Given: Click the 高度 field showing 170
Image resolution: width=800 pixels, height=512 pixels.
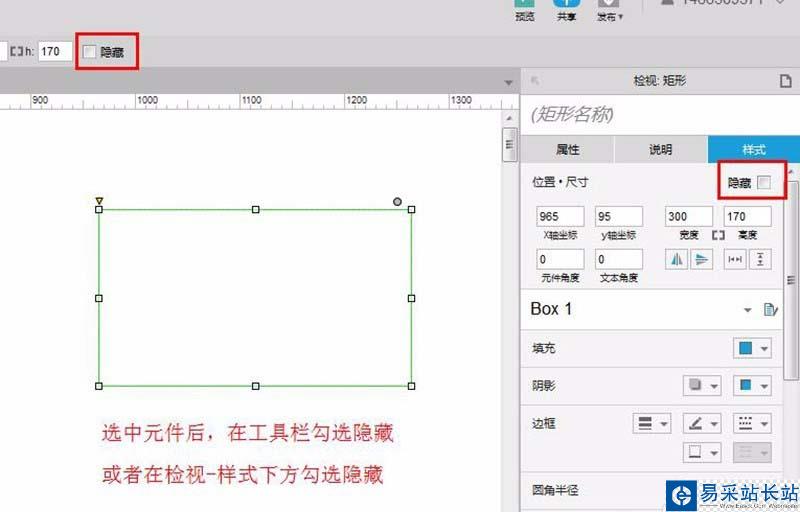Looking at the screenshot, I should 747,216.
